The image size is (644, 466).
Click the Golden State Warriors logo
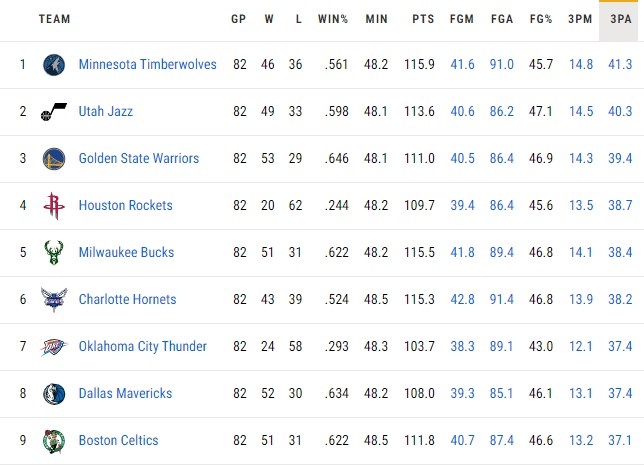[x=53, y=159]
